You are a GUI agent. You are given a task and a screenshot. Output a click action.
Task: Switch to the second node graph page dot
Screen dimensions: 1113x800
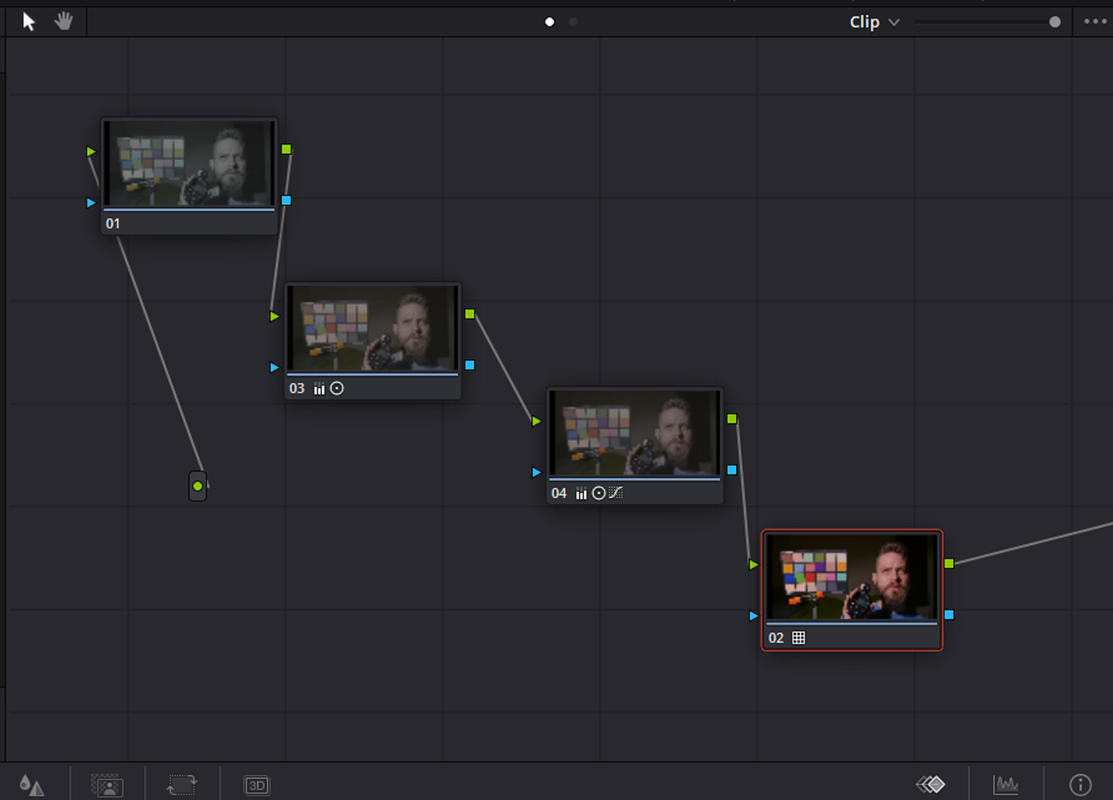pyautogui.click(x=574, y=22)
